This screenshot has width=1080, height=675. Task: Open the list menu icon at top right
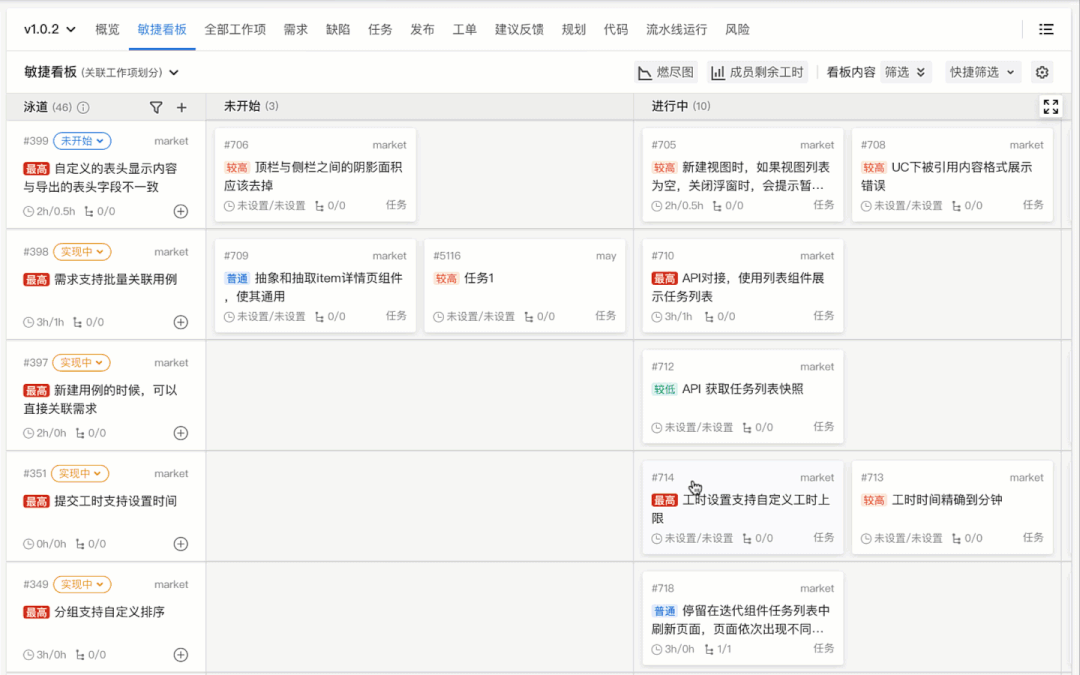[x=1046, y=29]
